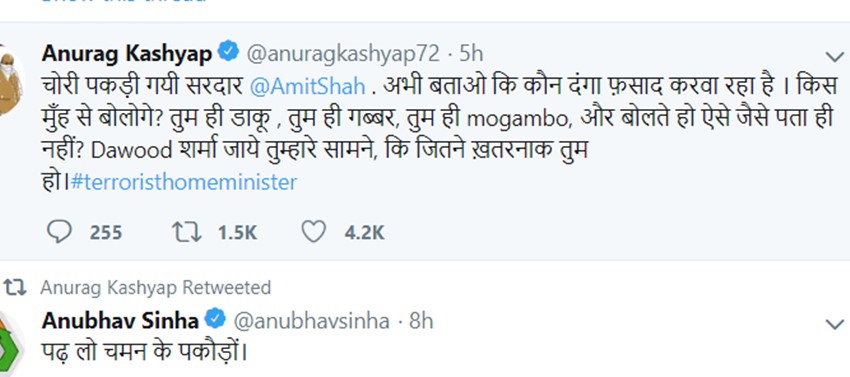Click the 5h timestamp on the tweet
The height and width of the screenshot is (377, 850).
coord(471,53)
